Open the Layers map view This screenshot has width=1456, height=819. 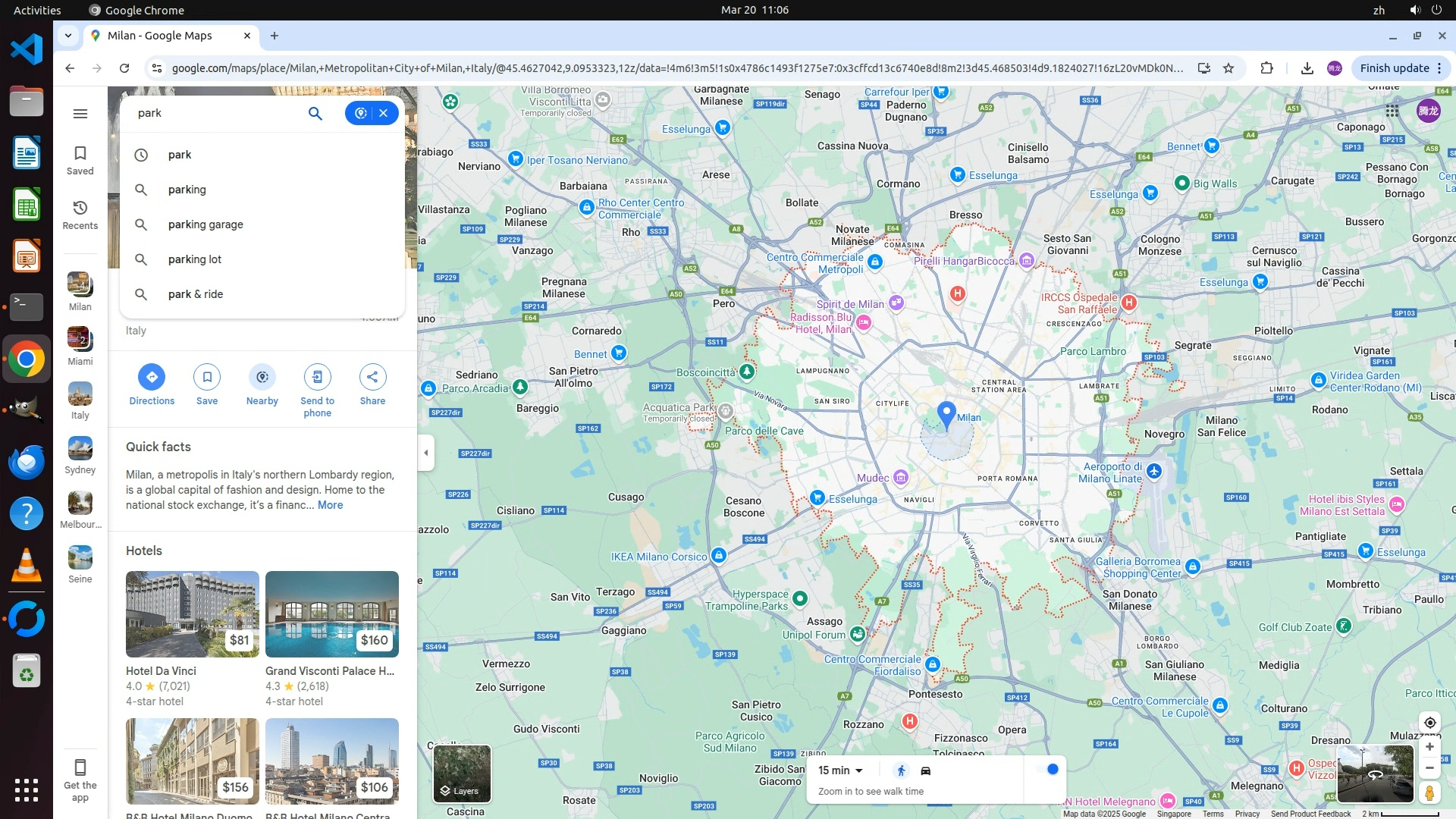tap(462, 773)
